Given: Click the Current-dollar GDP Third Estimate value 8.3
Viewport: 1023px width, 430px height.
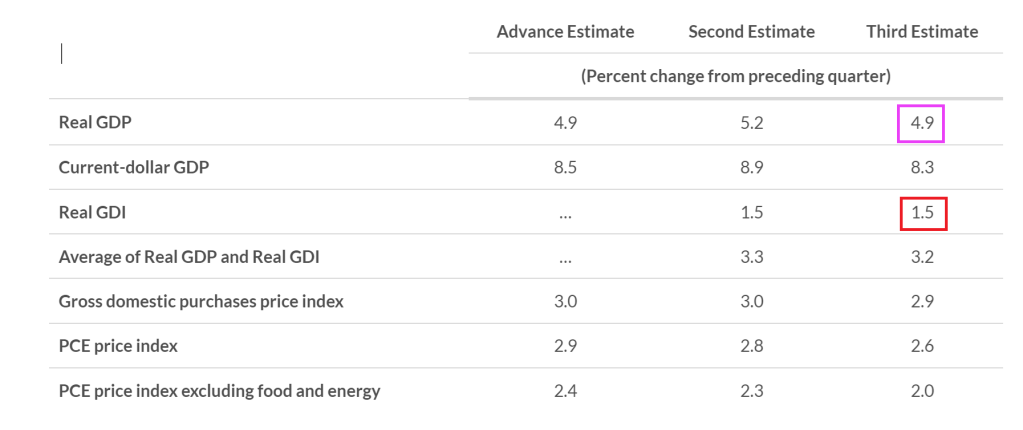Looking at the screenshot, I should (x=922, y=168).
